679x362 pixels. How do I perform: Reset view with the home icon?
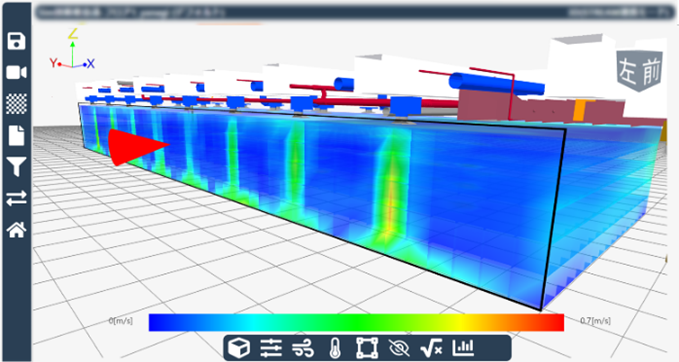tap(16, 229)
